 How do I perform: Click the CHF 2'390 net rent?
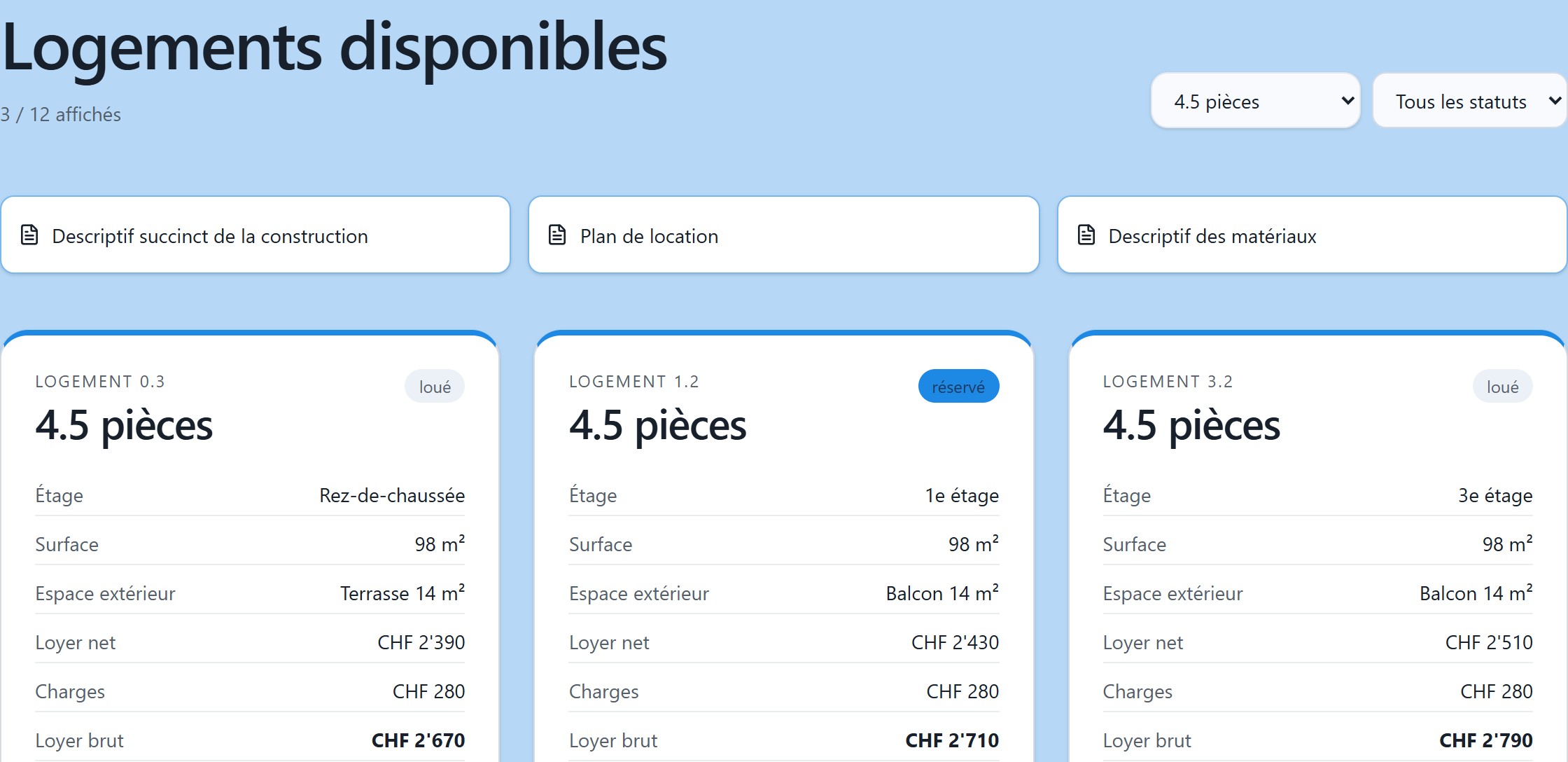(x=421, y=642)
